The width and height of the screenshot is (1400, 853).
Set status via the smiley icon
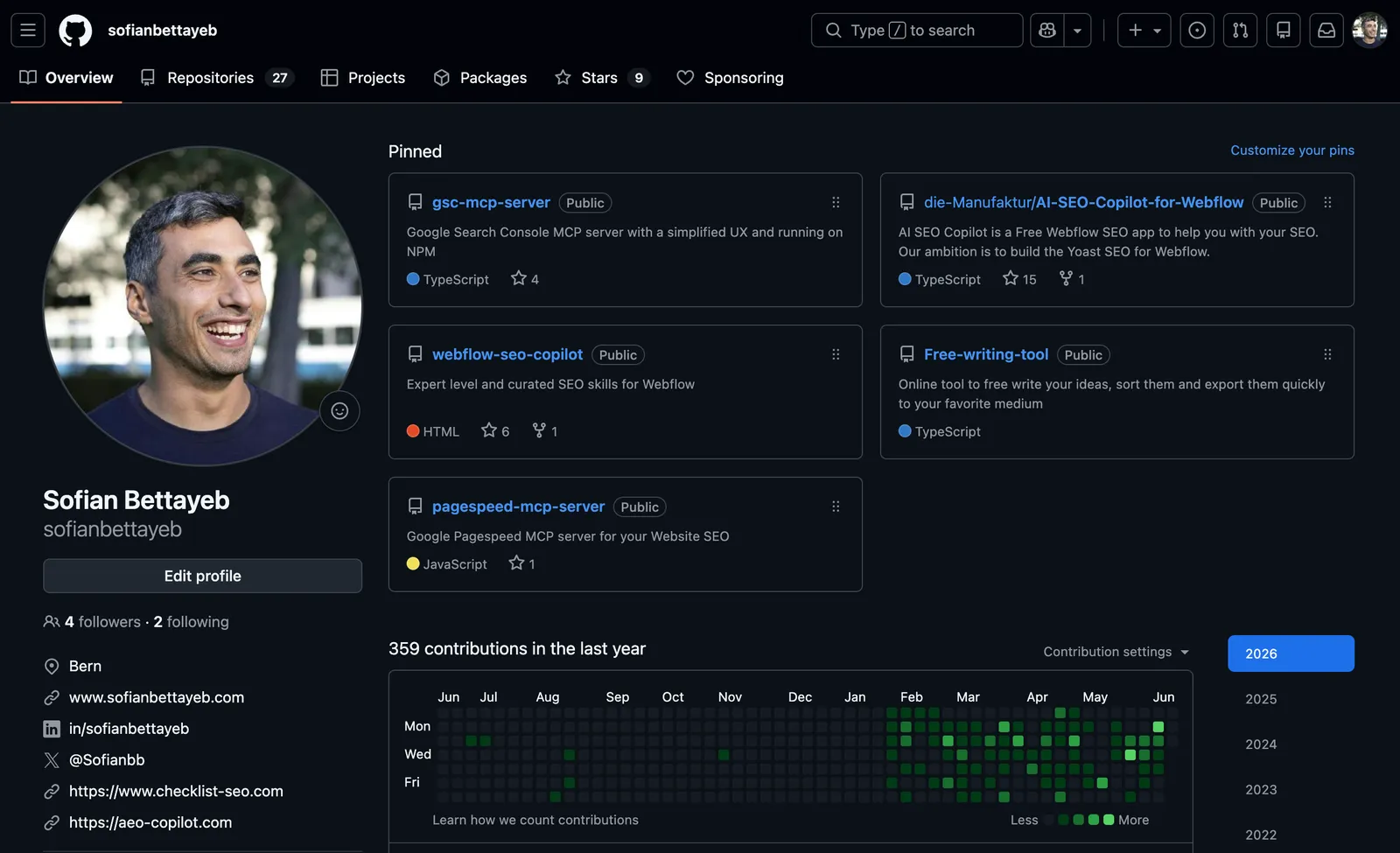[339, 410]
